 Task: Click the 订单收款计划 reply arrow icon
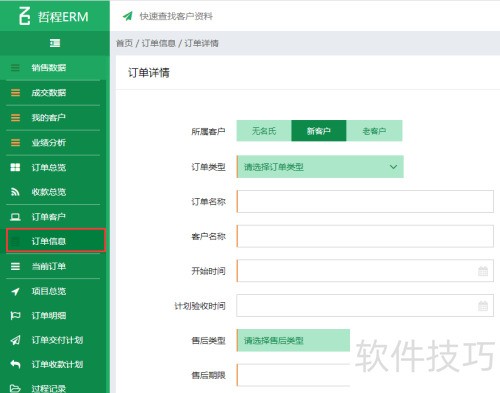click(x=15, y=364)
